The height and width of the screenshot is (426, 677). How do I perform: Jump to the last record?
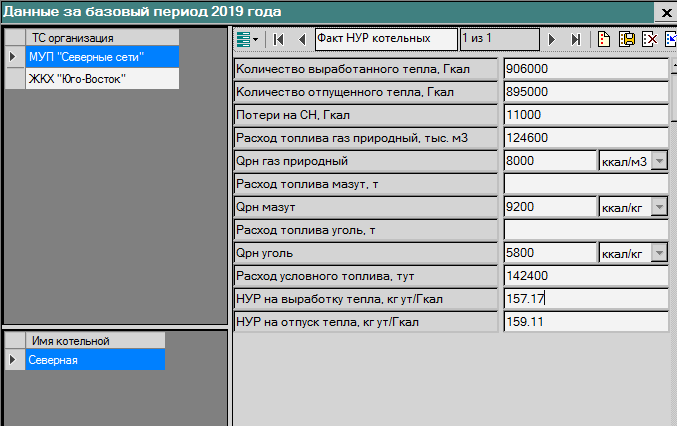[575, 39]
